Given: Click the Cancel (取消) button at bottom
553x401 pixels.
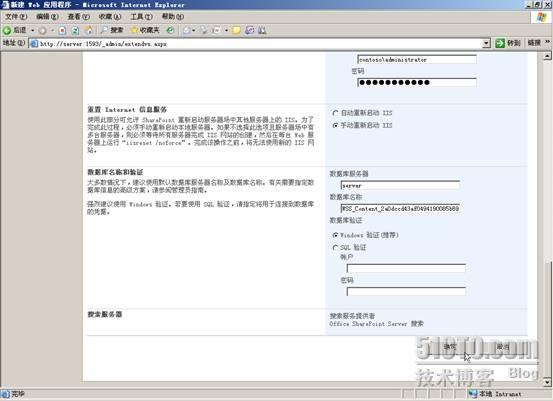Looking at the screenshot, I should [502, 347].
